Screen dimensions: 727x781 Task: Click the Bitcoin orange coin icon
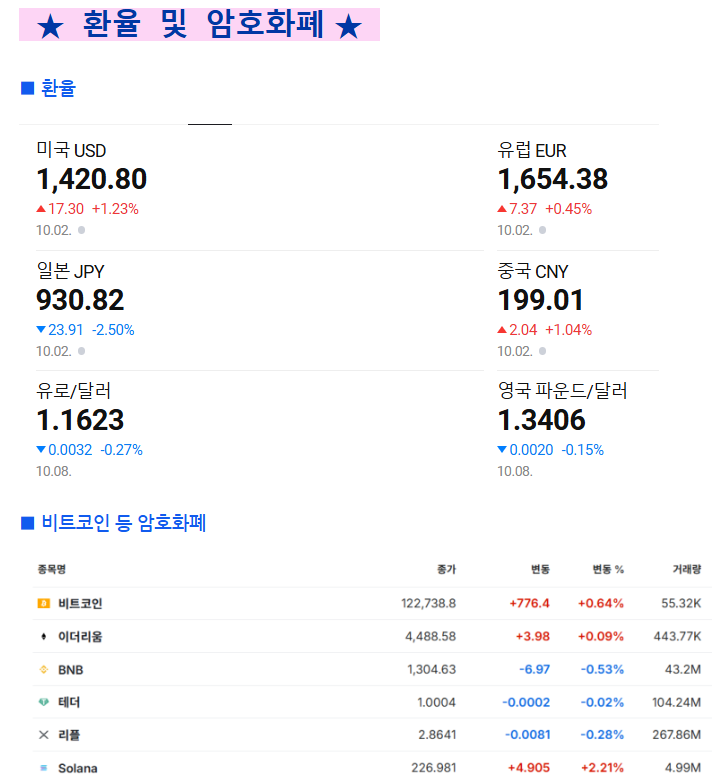tap(43, 603)
